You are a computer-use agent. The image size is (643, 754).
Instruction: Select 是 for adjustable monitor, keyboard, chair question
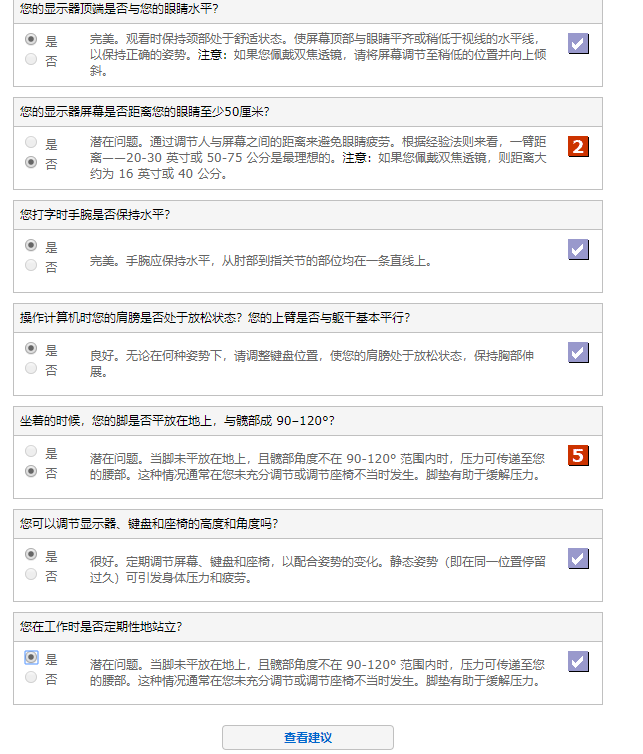(31, 554)
